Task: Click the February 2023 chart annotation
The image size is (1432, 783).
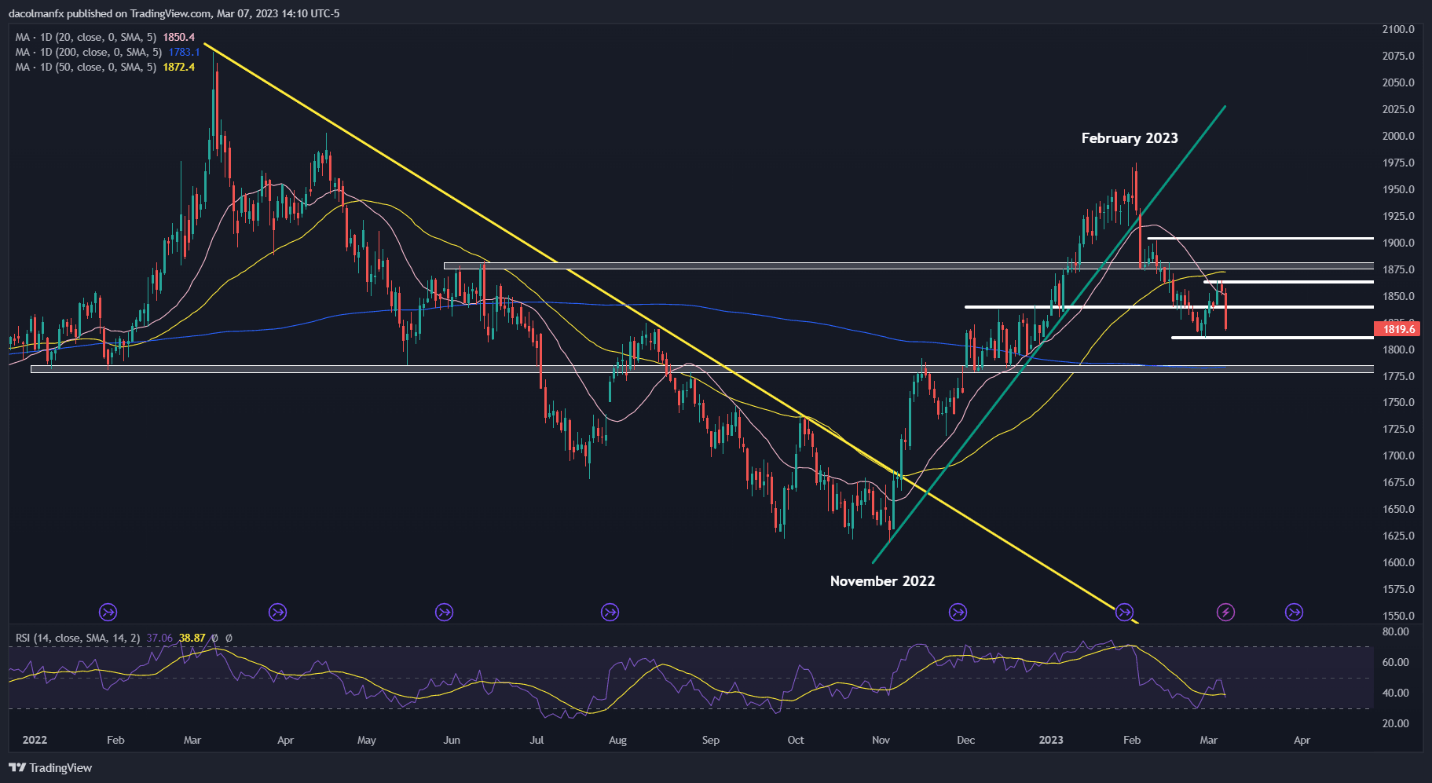Action: tap(1129, 138)
